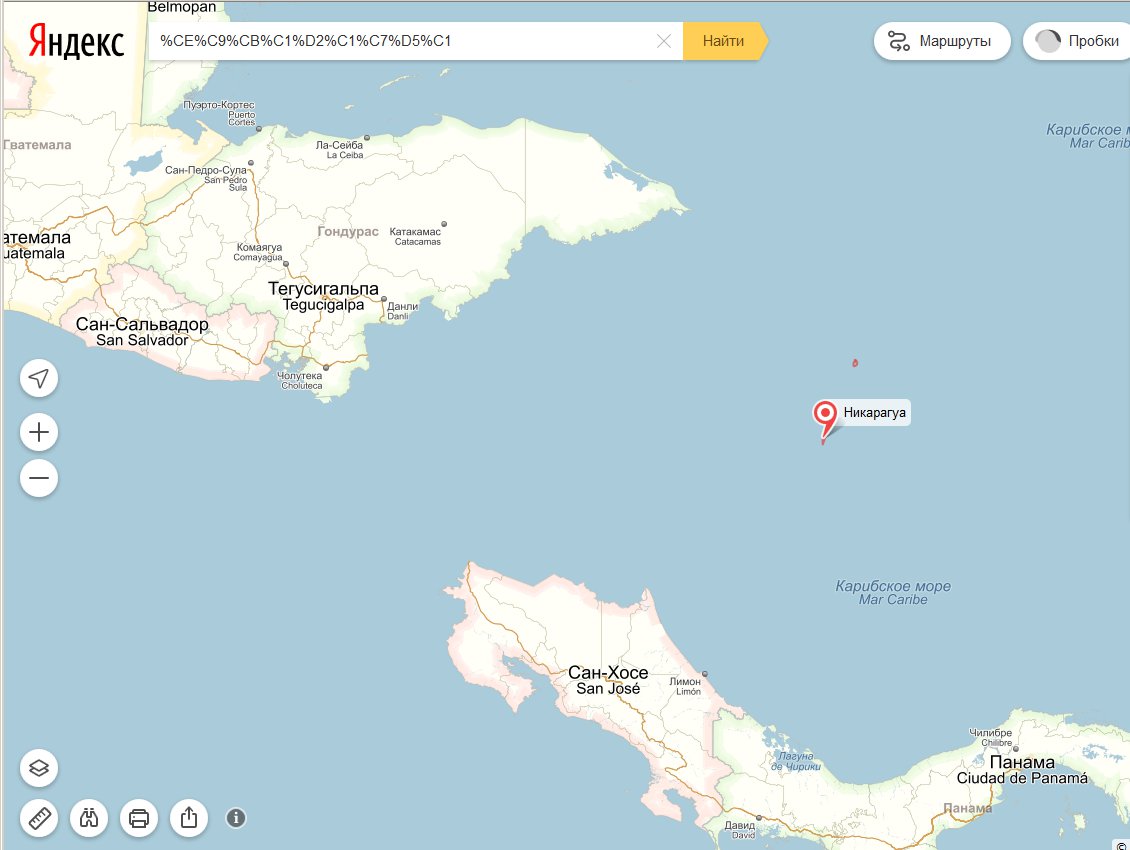Print the map with printer icon
Image resolution: width=1130 pixels, height=850 pixels.
coord(139,818)
